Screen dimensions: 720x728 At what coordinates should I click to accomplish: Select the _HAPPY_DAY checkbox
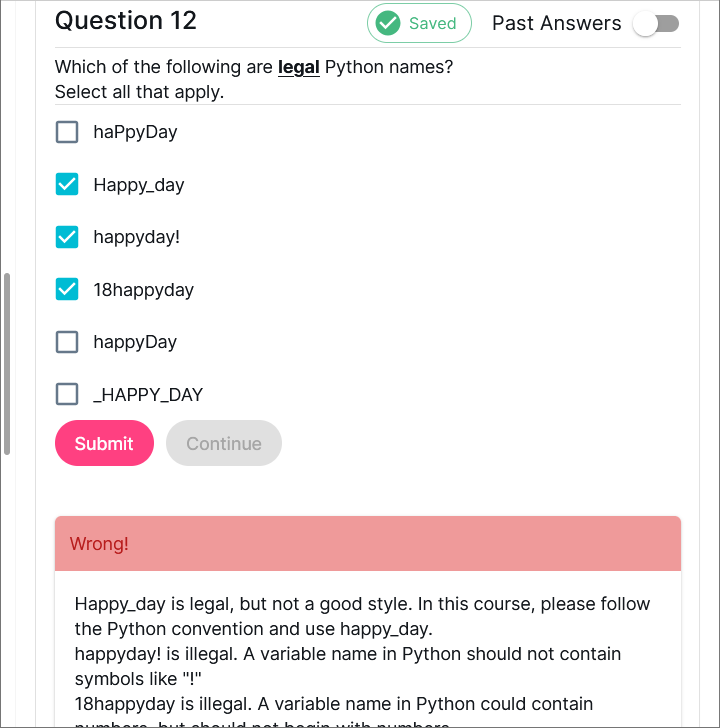[67, 394]
